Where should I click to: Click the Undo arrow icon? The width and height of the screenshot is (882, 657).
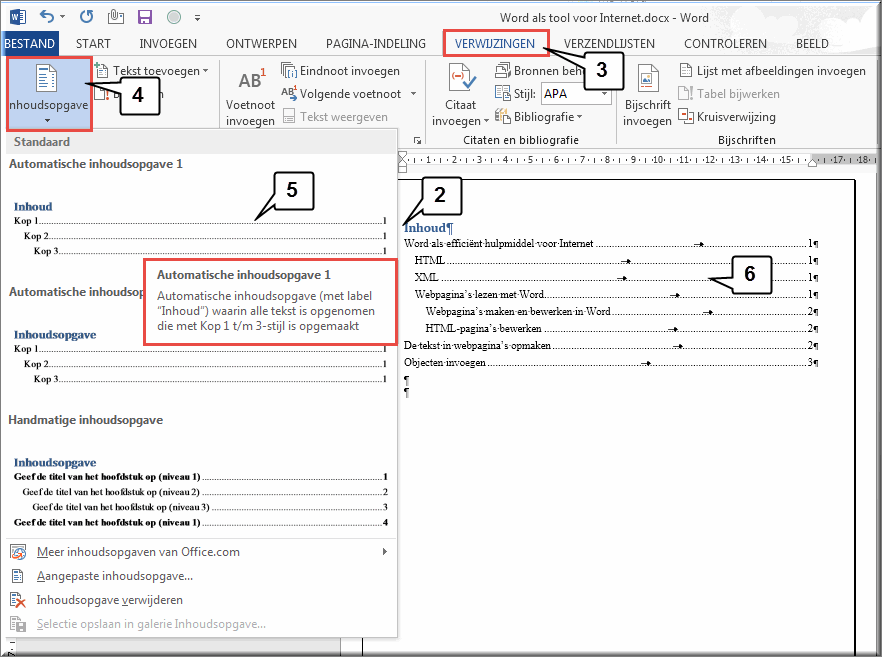coord(47,17)
